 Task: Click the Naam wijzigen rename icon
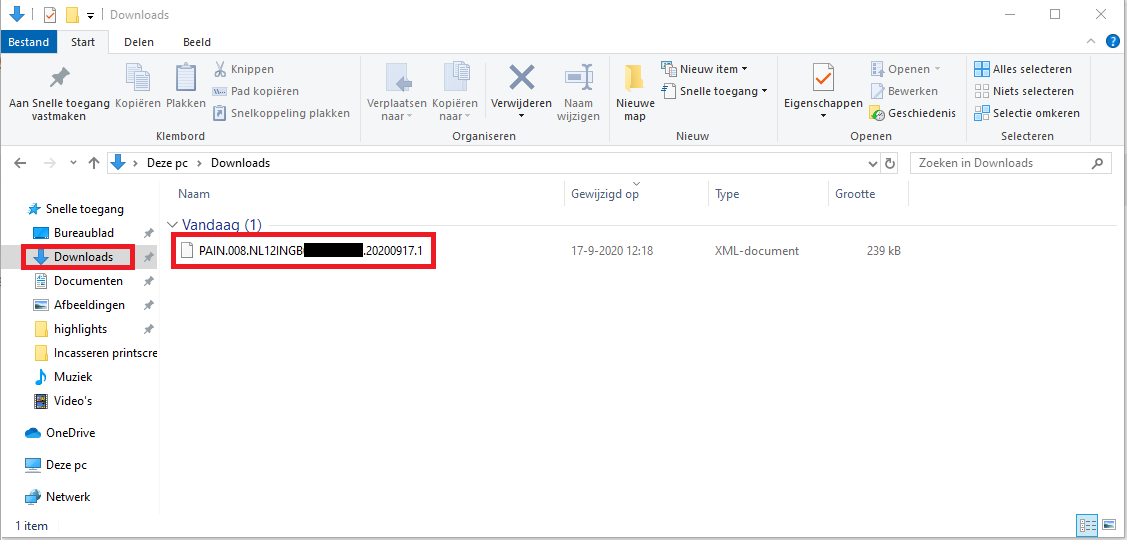point(580,78)
